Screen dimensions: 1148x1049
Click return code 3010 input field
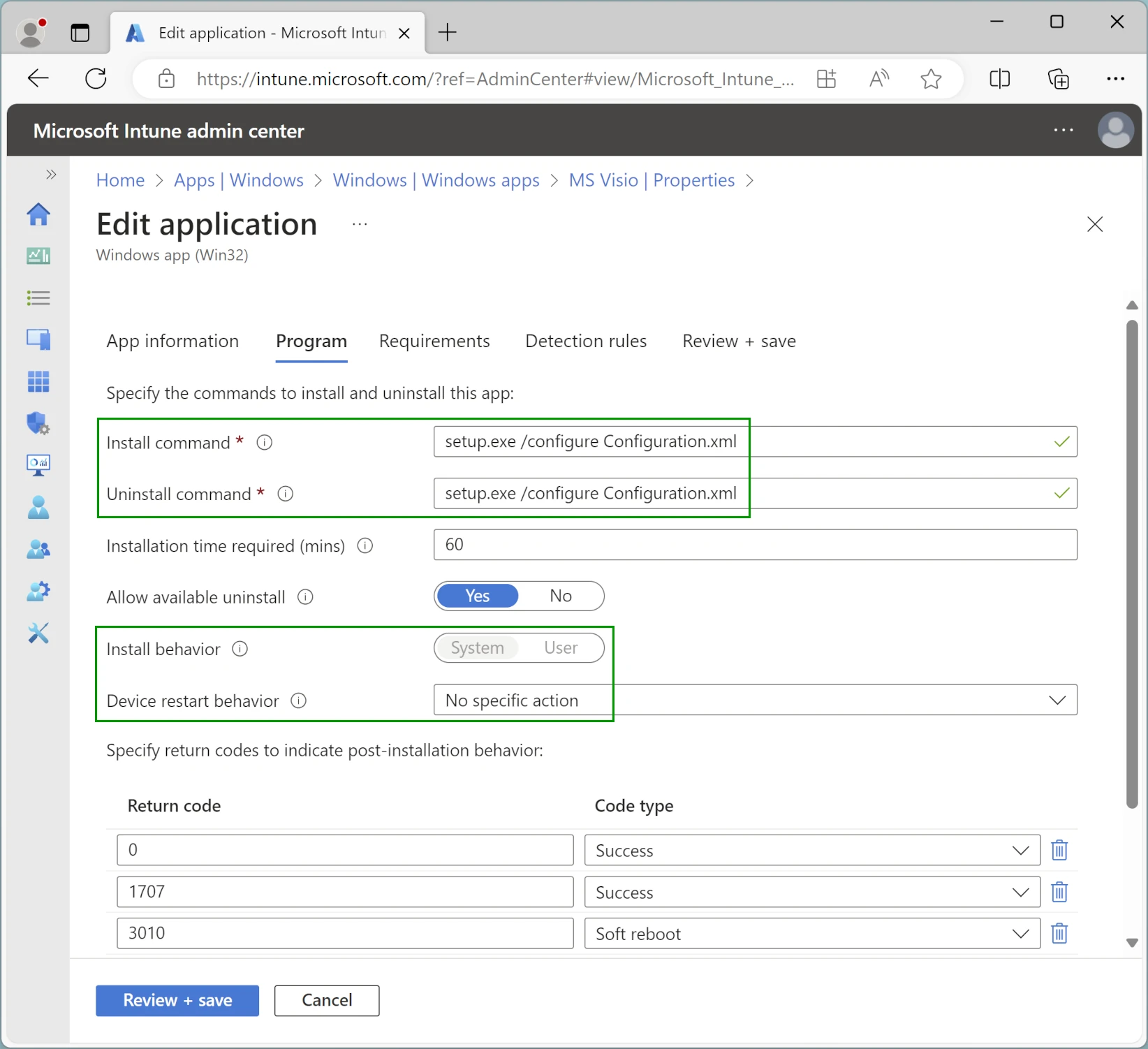click(345, 933)
